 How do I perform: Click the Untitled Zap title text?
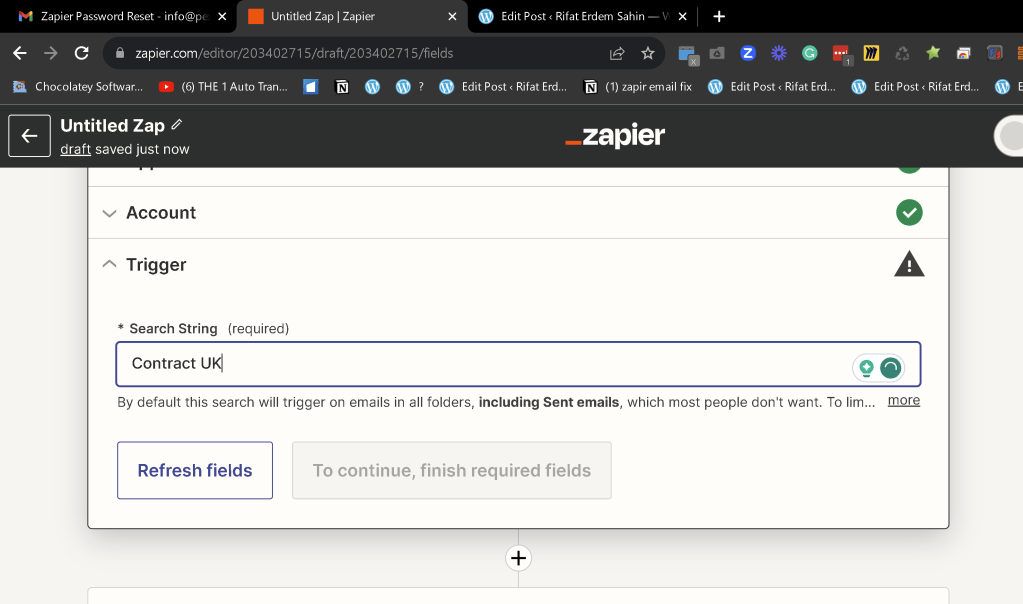pos(112,125)
